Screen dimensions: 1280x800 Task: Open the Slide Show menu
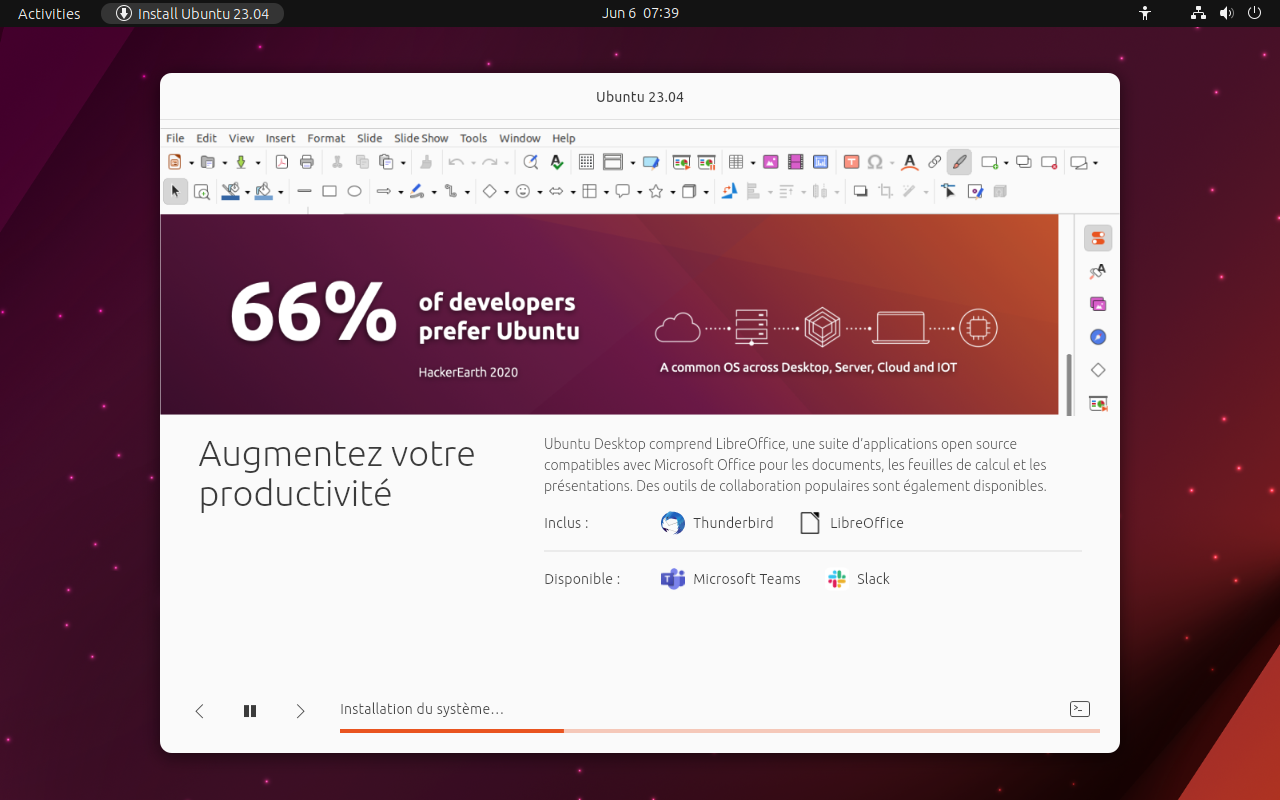pos(421,138)
